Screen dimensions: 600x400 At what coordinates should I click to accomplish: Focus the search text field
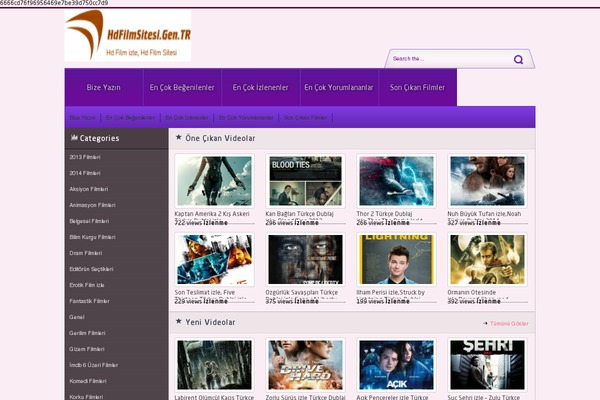pos(452,59)
